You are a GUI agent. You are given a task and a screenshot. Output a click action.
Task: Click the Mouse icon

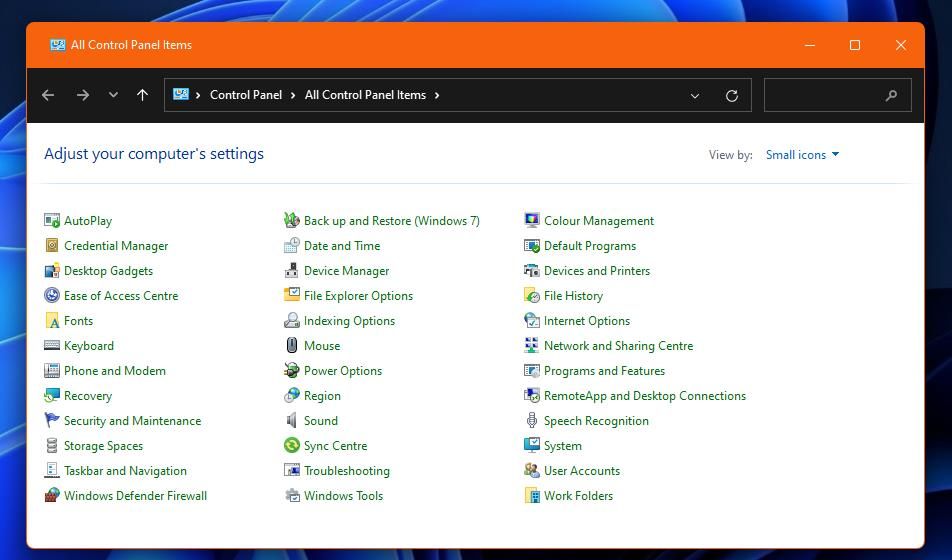pos(292,345)
